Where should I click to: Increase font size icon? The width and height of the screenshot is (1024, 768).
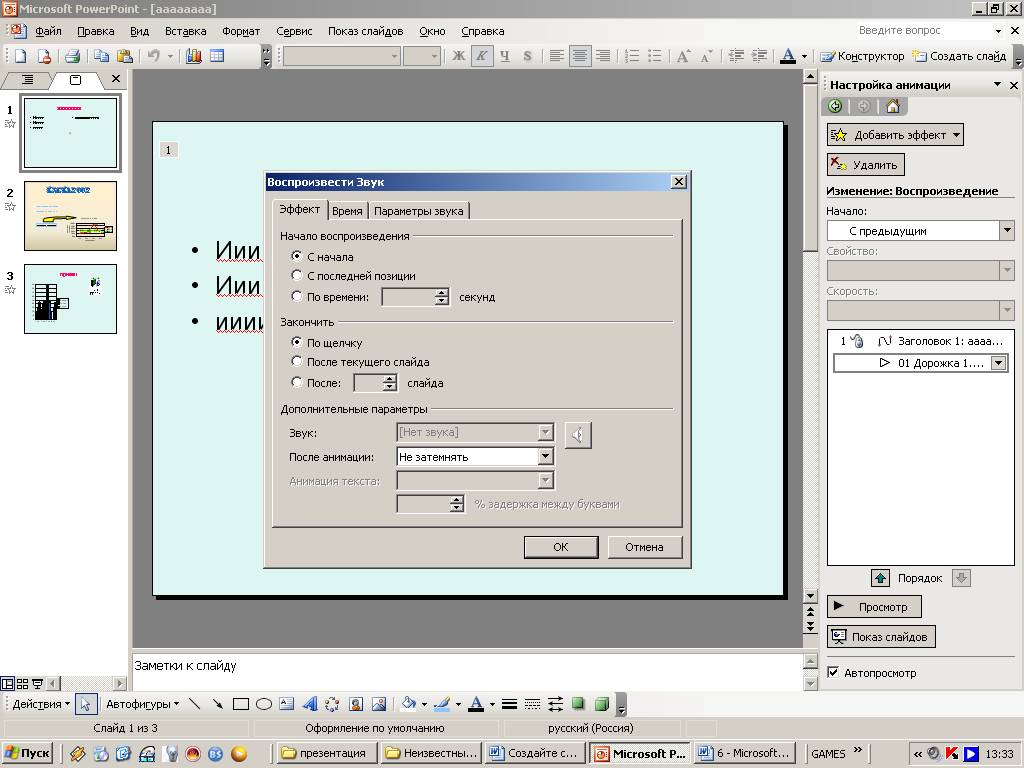683,56
